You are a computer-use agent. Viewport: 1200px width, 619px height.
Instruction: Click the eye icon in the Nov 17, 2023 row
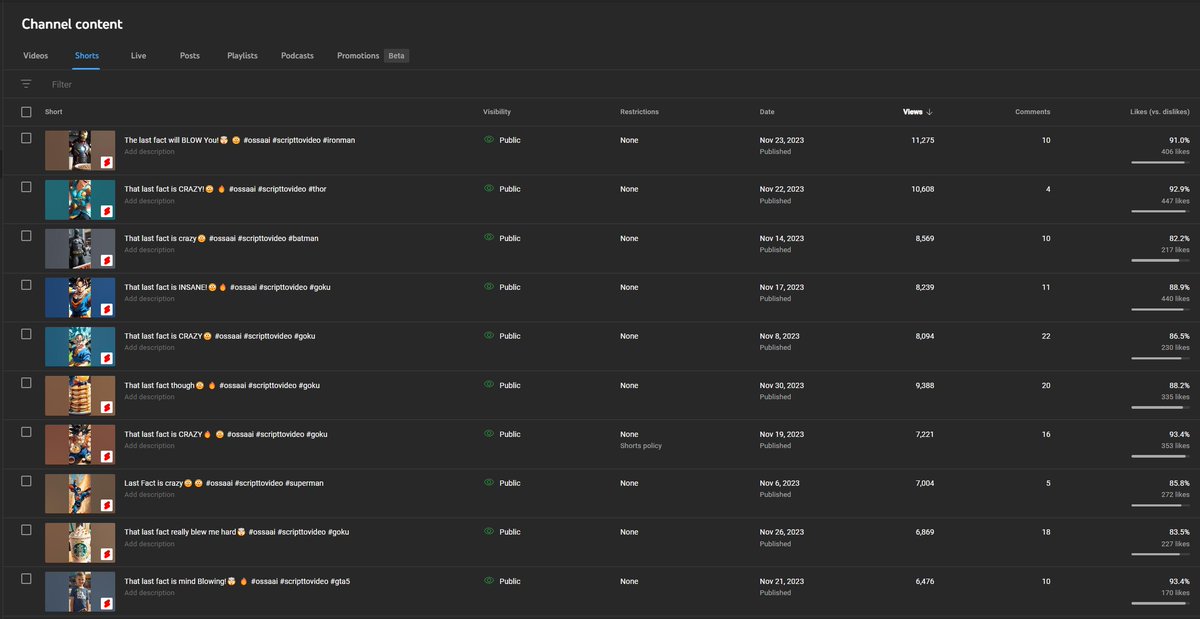(489, 287)
